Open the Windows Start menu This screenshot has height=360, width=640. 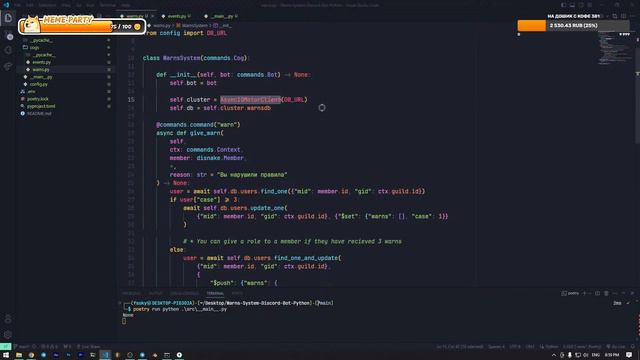pos(6,355)
